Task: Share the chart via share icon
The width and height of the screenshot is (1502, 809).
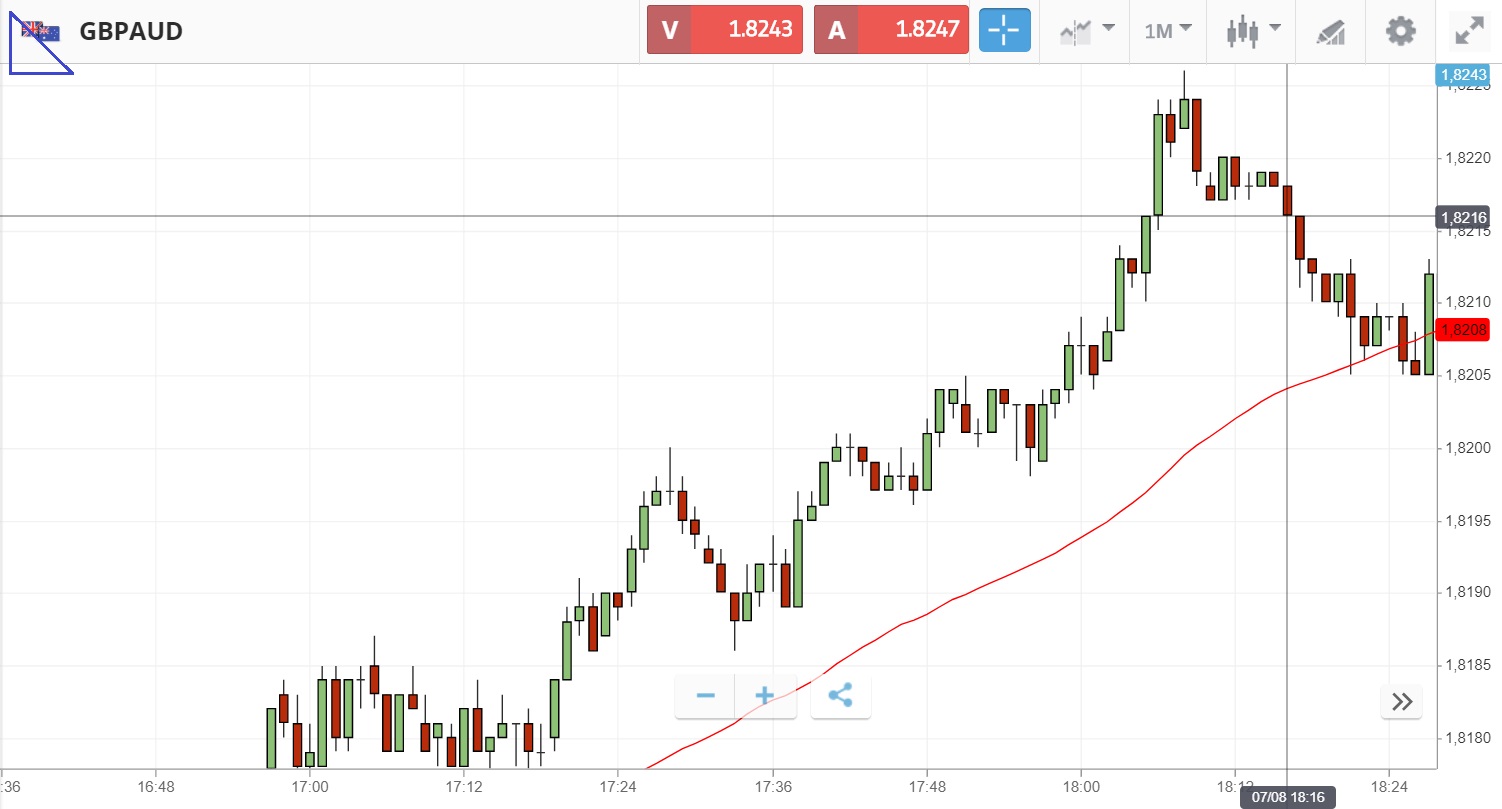Action: pos(840,696)
